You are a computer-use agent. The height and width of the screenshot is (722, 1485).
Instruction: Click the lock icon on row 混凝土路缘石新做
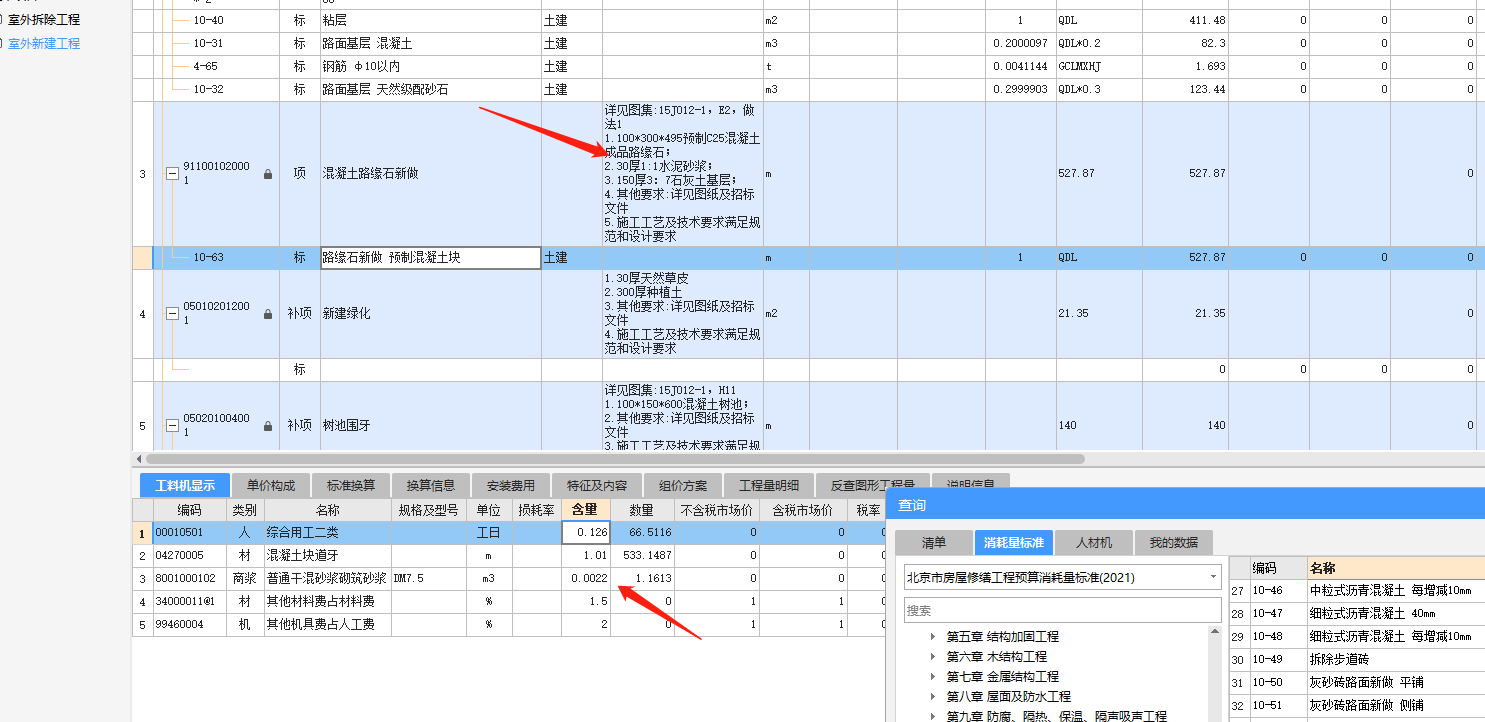267,174
